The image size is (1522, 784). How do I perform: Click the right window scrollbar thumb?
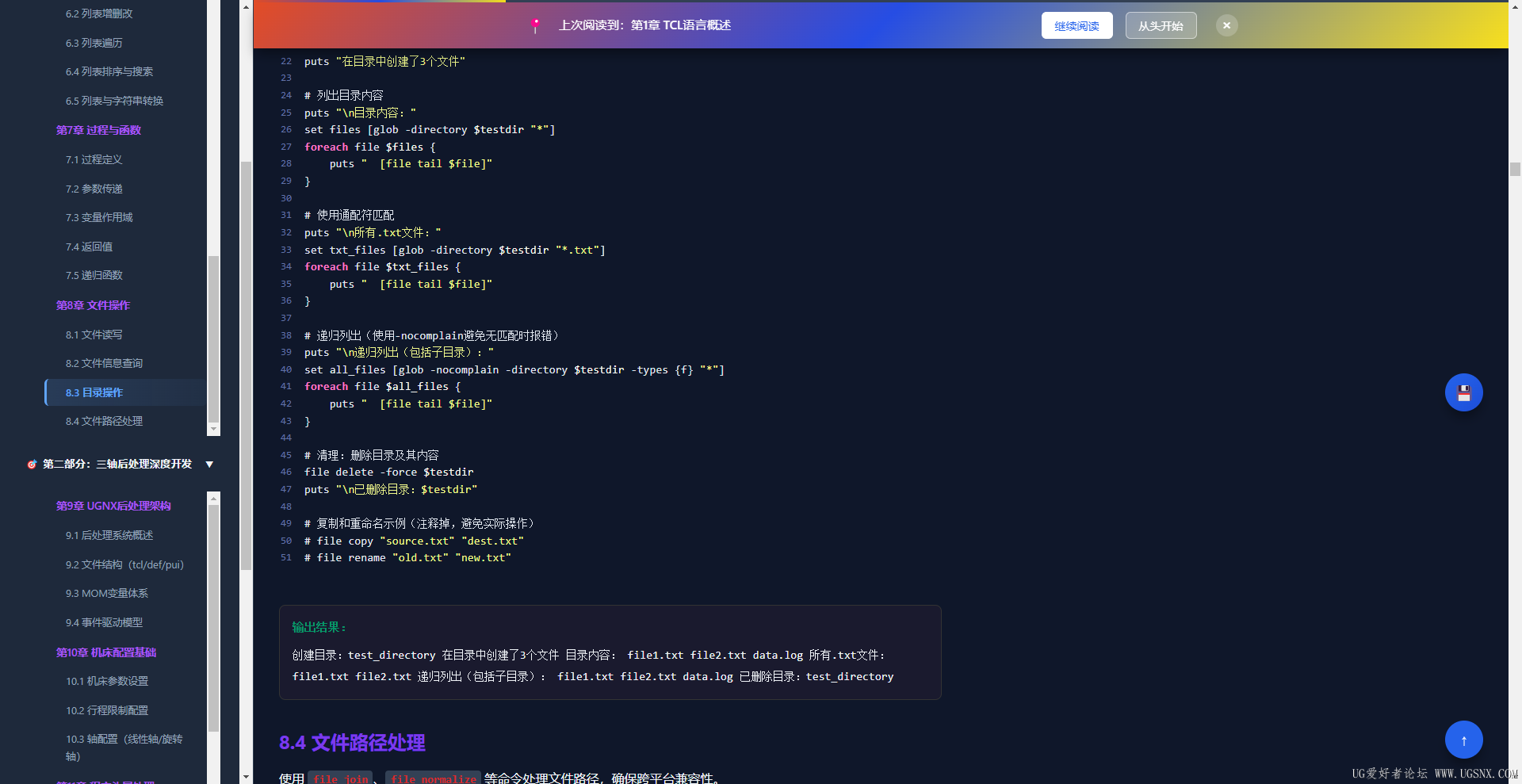pyautogui.click(x=1515, y=169)
